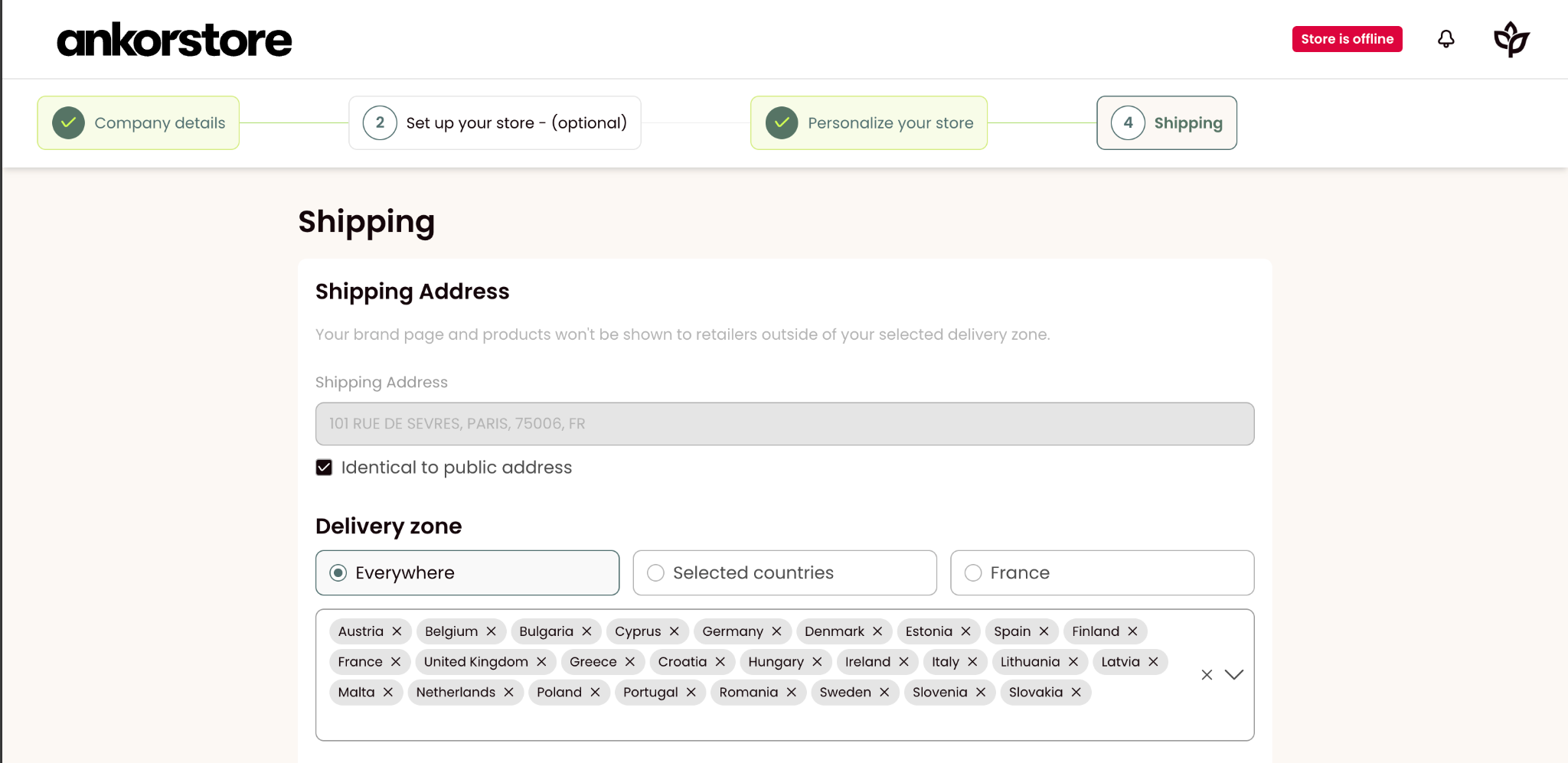Select the Shipping step
The width and height of the screenshot is (1568, 763).
[1167, 122]
